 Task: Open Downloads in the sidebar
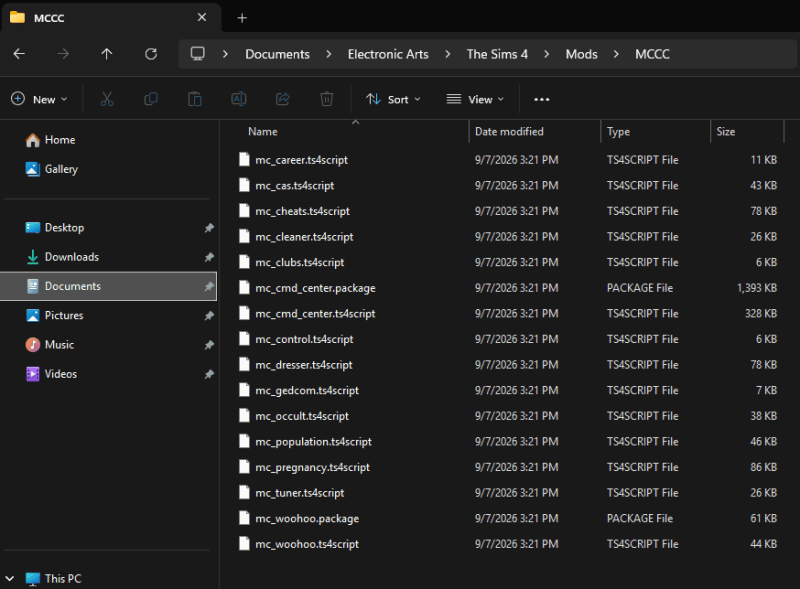72,257
